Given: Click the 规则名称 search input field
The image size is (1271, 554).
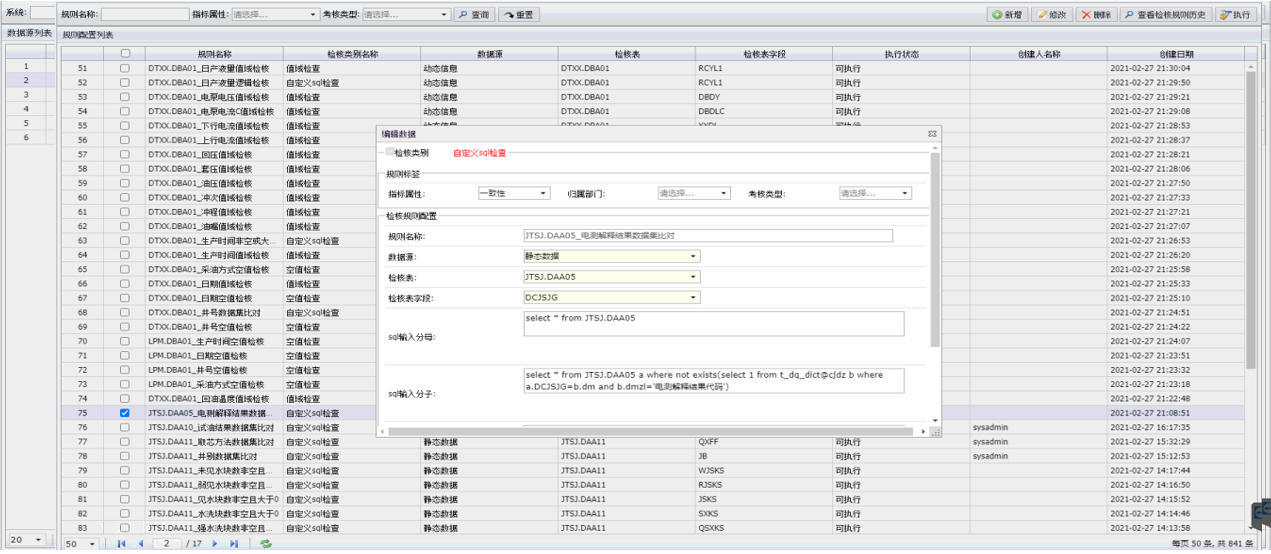Looking at the screenshot, I should click(144, 15).
